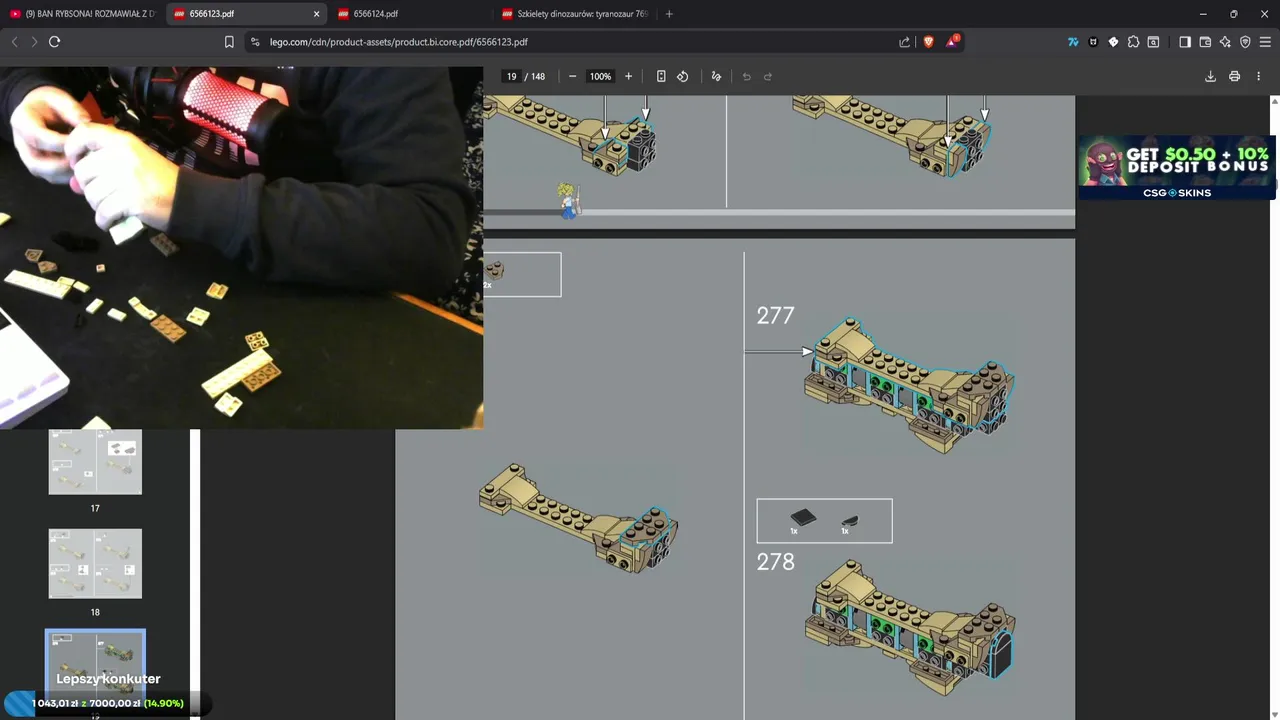Open the blue 7TV extension
The width and height of the screenshot is (1280, 720).
[1073, 42]
